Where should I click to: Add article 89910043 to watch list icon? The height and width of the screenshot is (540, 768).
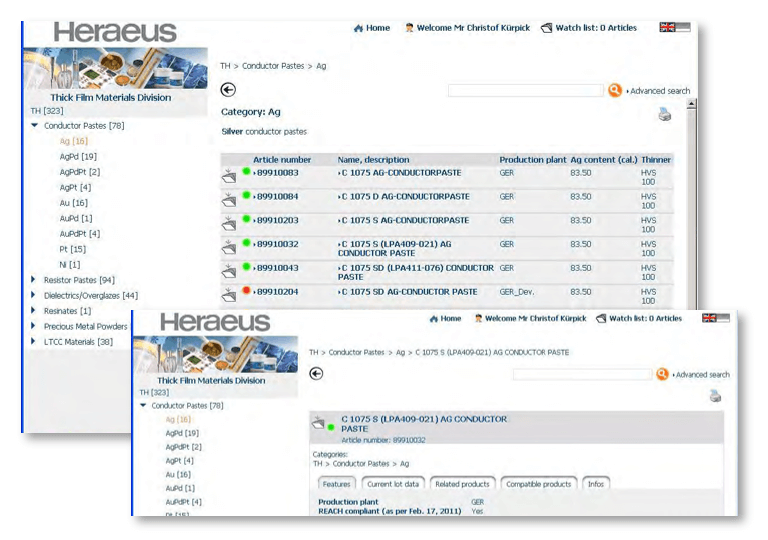click(x=229, y=271)
